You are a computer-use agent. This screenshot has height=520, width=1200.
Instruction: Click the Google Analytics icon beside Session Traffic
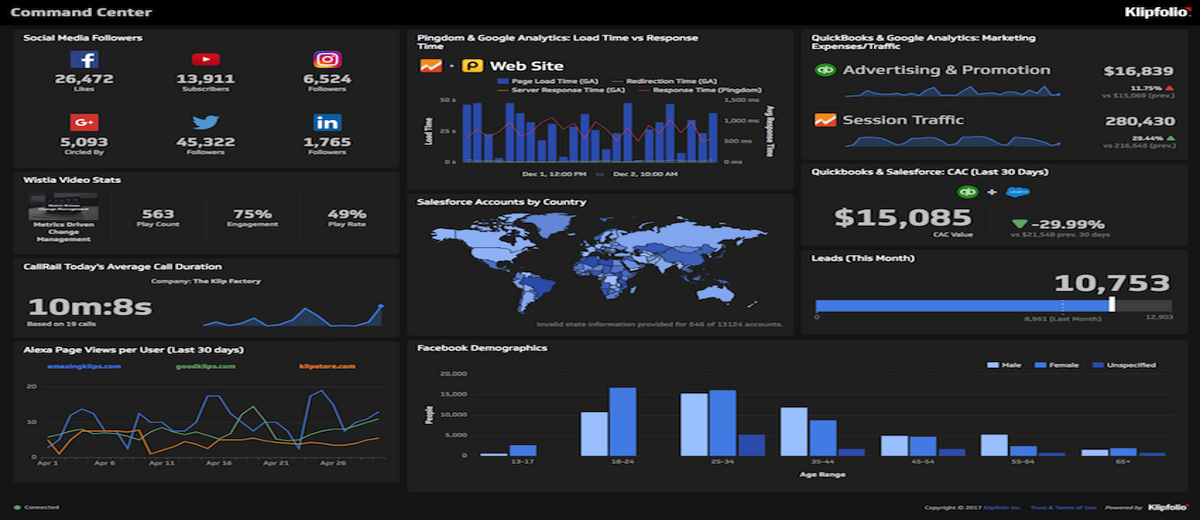click(825, 120)
